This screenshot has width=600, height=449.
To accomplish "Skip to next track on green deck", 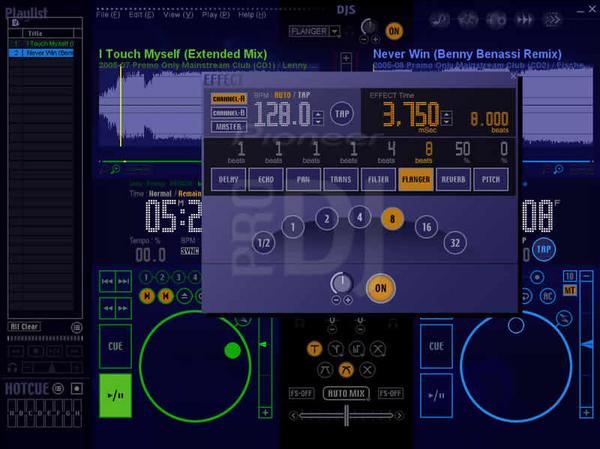I will click(123, 282).
